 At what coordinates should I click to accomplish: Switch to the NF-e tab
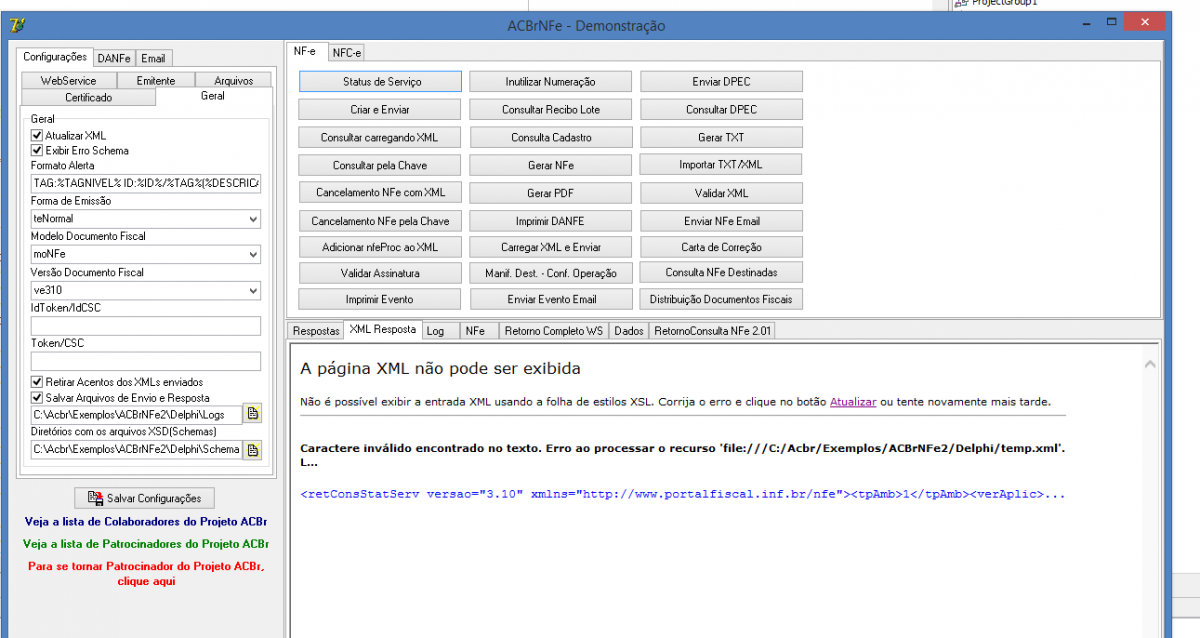click(x=304, y=50)
